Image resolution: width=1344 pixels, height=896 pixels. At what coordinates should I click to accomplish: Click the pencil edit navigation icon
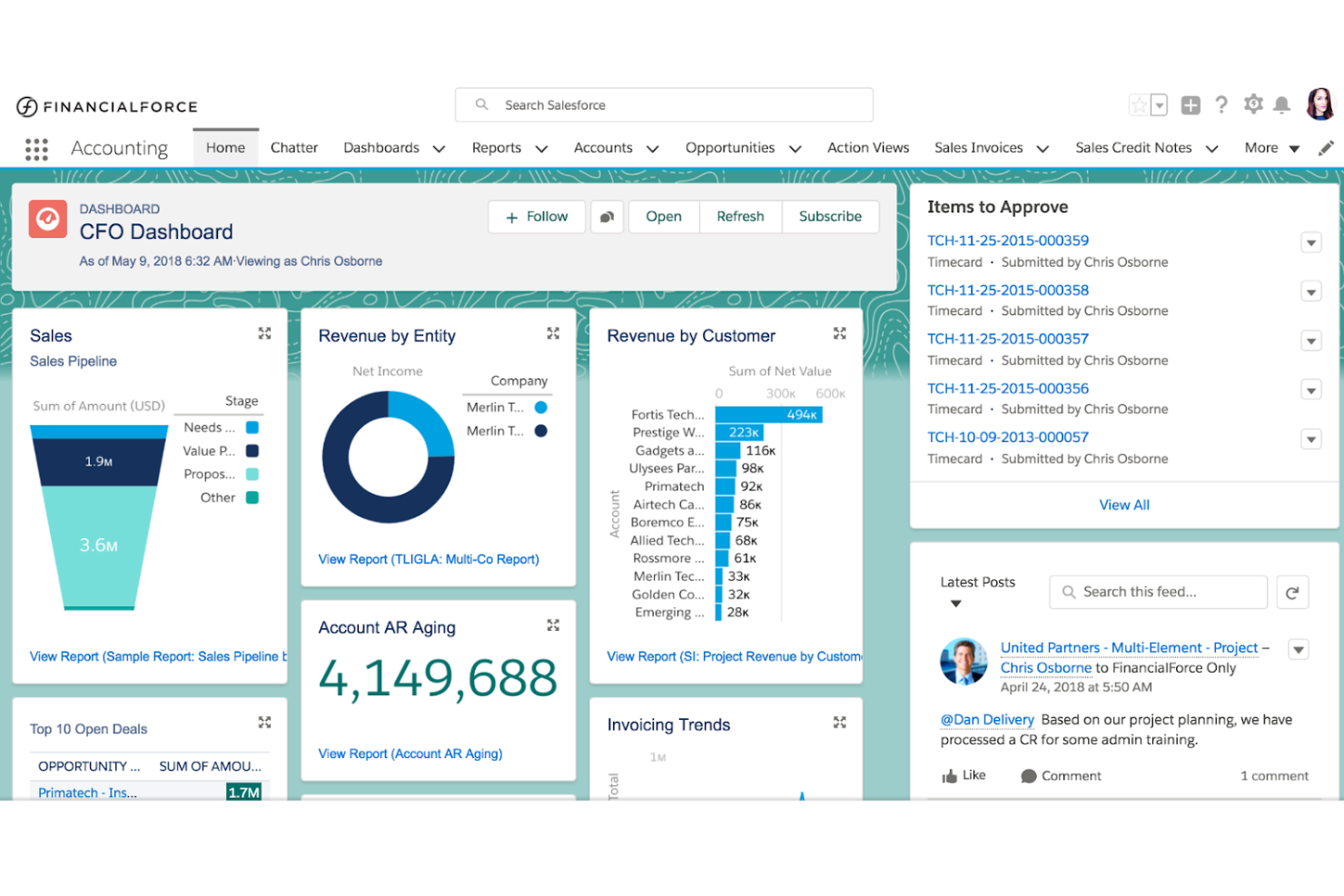point(1326,148)
